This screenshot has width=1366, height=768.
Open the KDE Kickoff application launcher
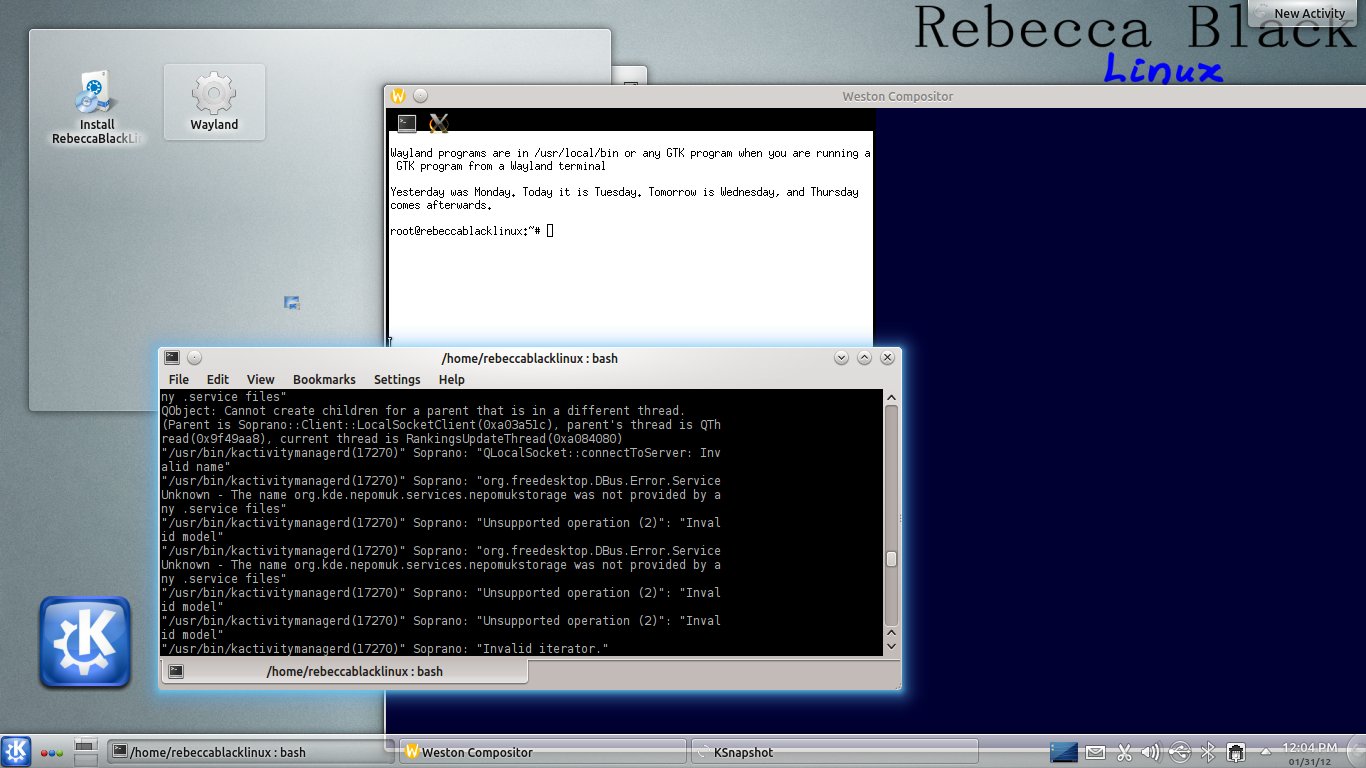[x=14, y=751]
